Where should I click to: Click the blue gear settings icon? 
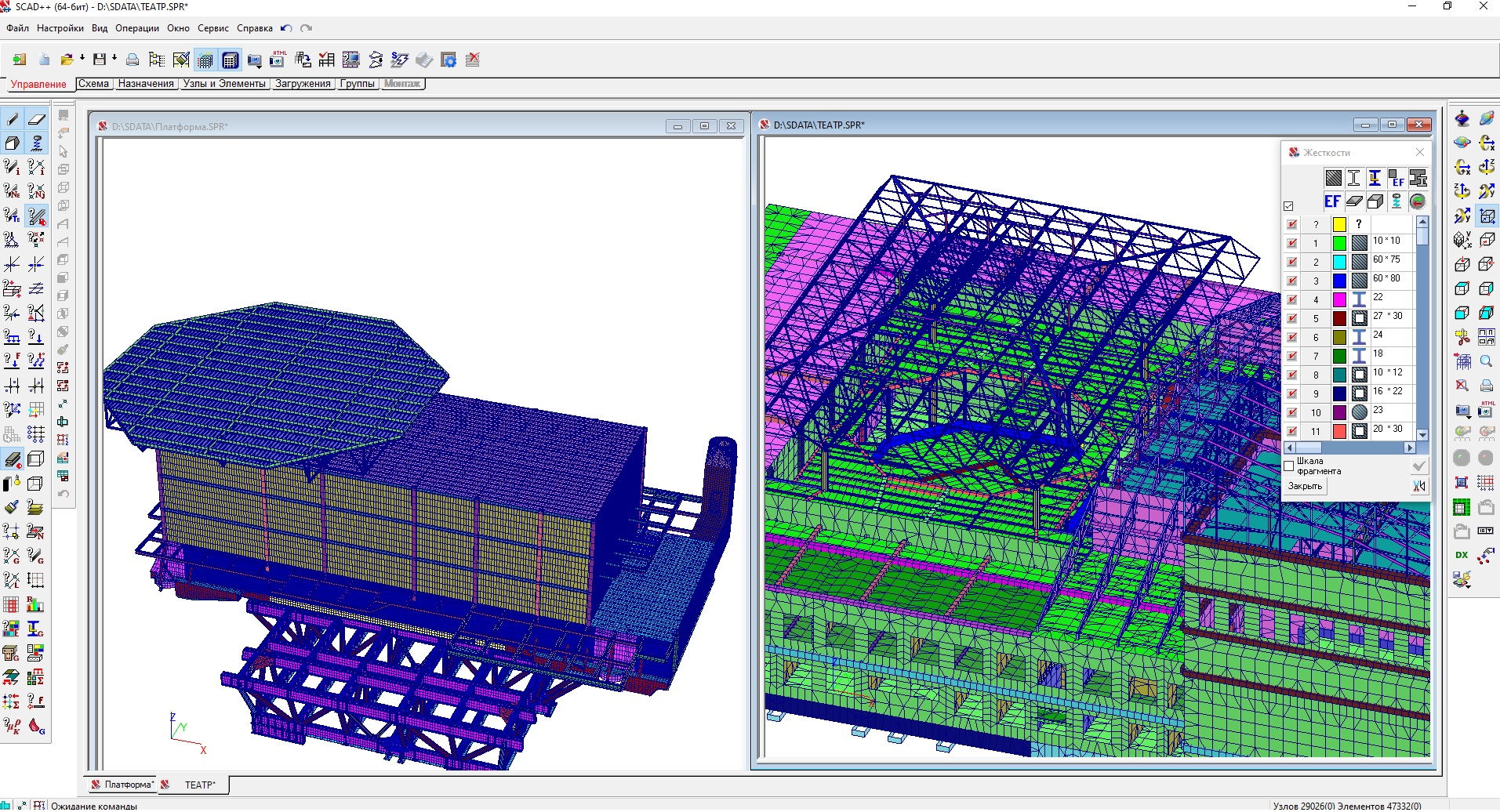click(x=449, y=60)
